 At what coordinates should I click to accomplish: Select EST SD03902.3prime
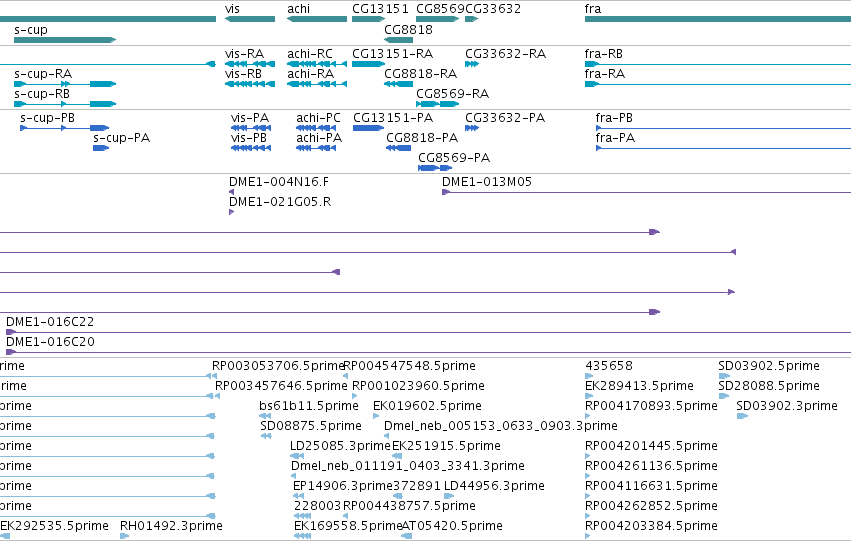pyautogui.click(x=787, y=406)
